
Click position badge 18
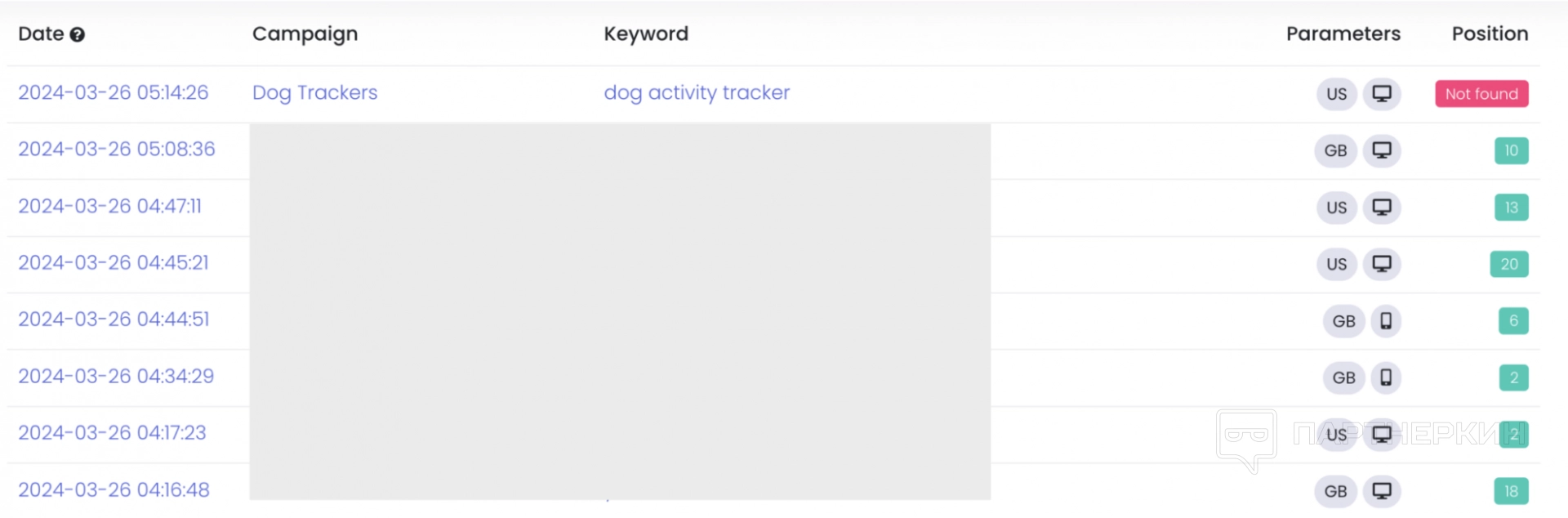(1511, 491)
